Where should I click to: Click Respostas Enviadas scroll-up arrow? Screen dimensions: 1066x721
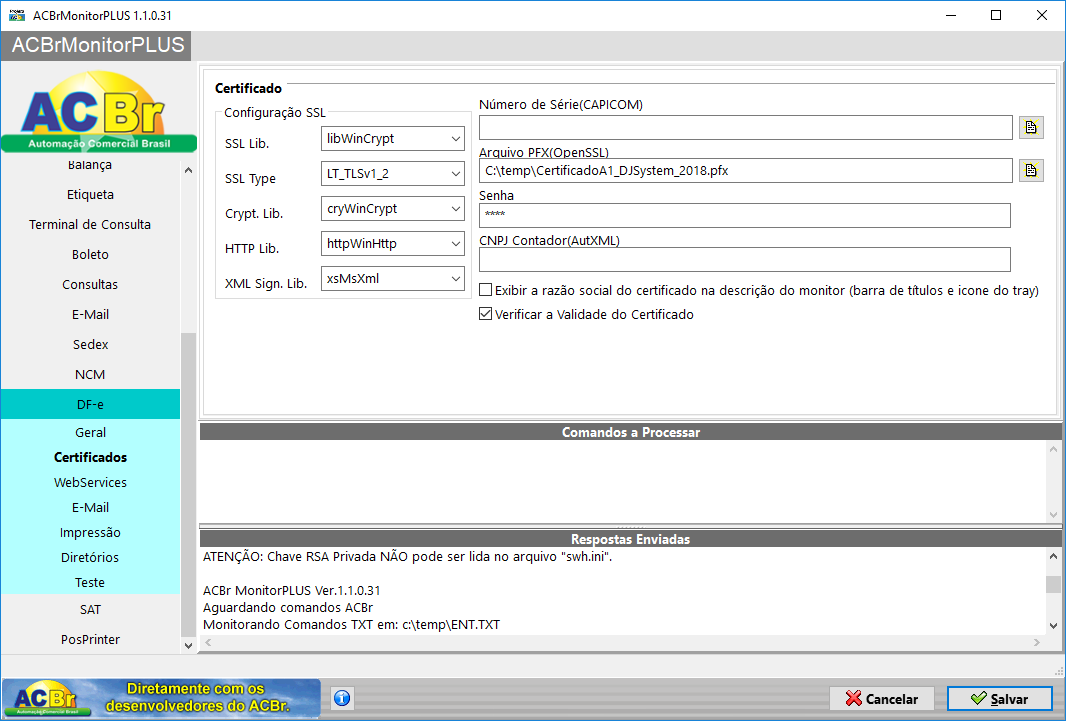(x=1053, y=557)
